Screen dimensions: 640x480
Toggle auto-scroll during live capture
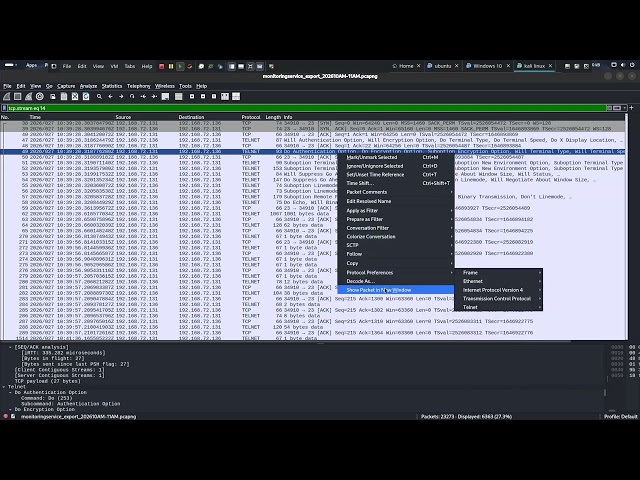tap(165, 97)
